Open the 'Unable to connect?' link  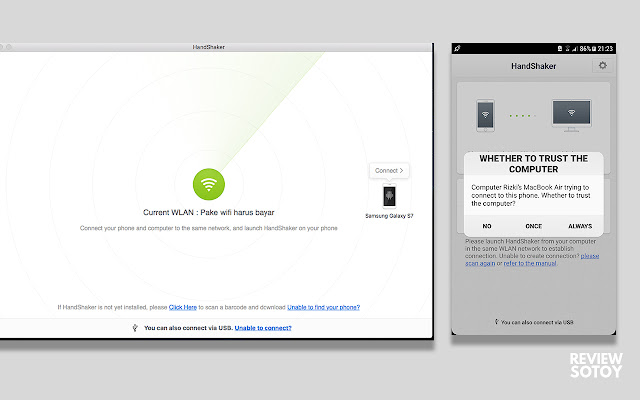coord(263,328)
